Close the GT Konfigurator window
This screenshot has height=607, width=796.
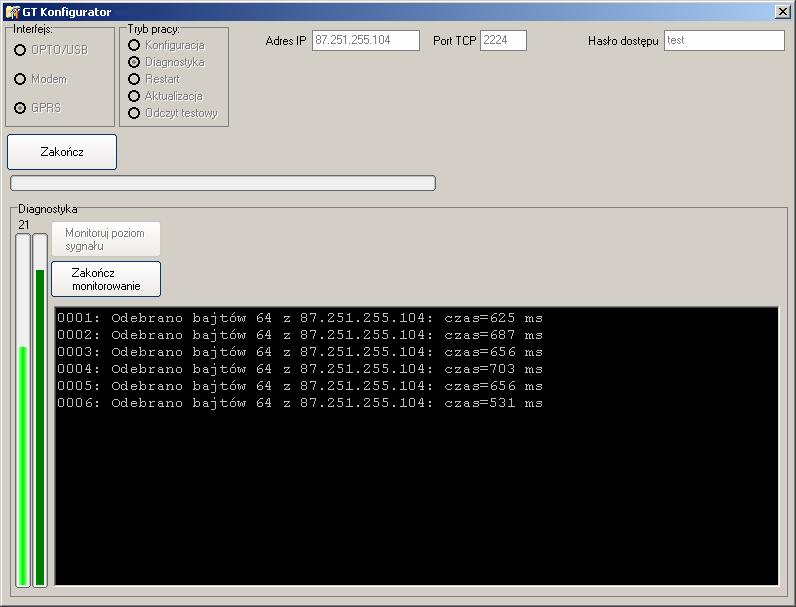(782, 12)
